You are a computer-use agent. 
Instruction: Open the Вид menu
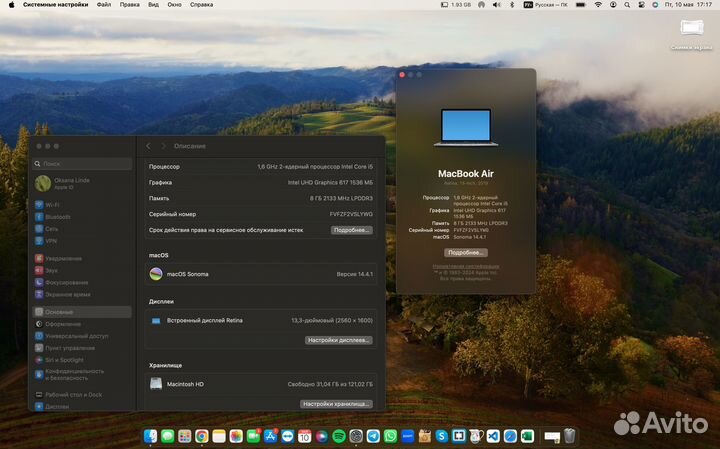tap(153, 5)
